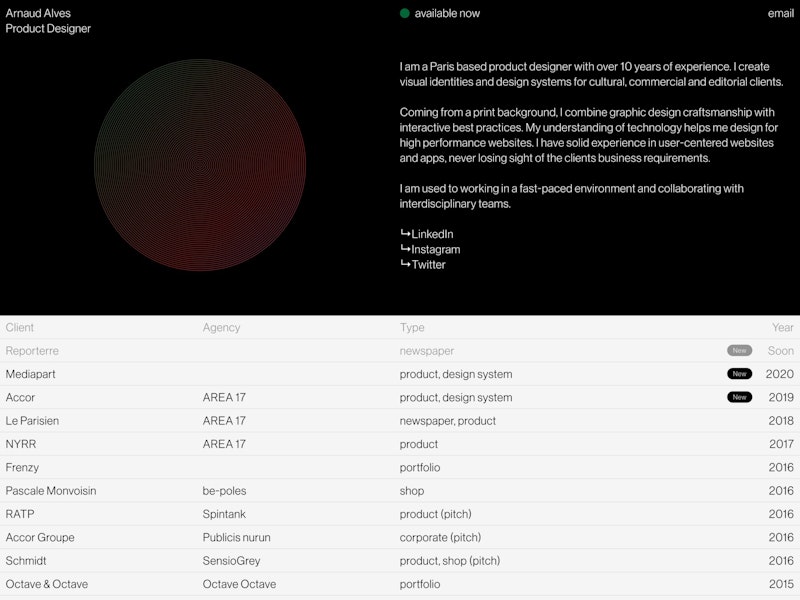Sort by the Client column header

[20, 327]
